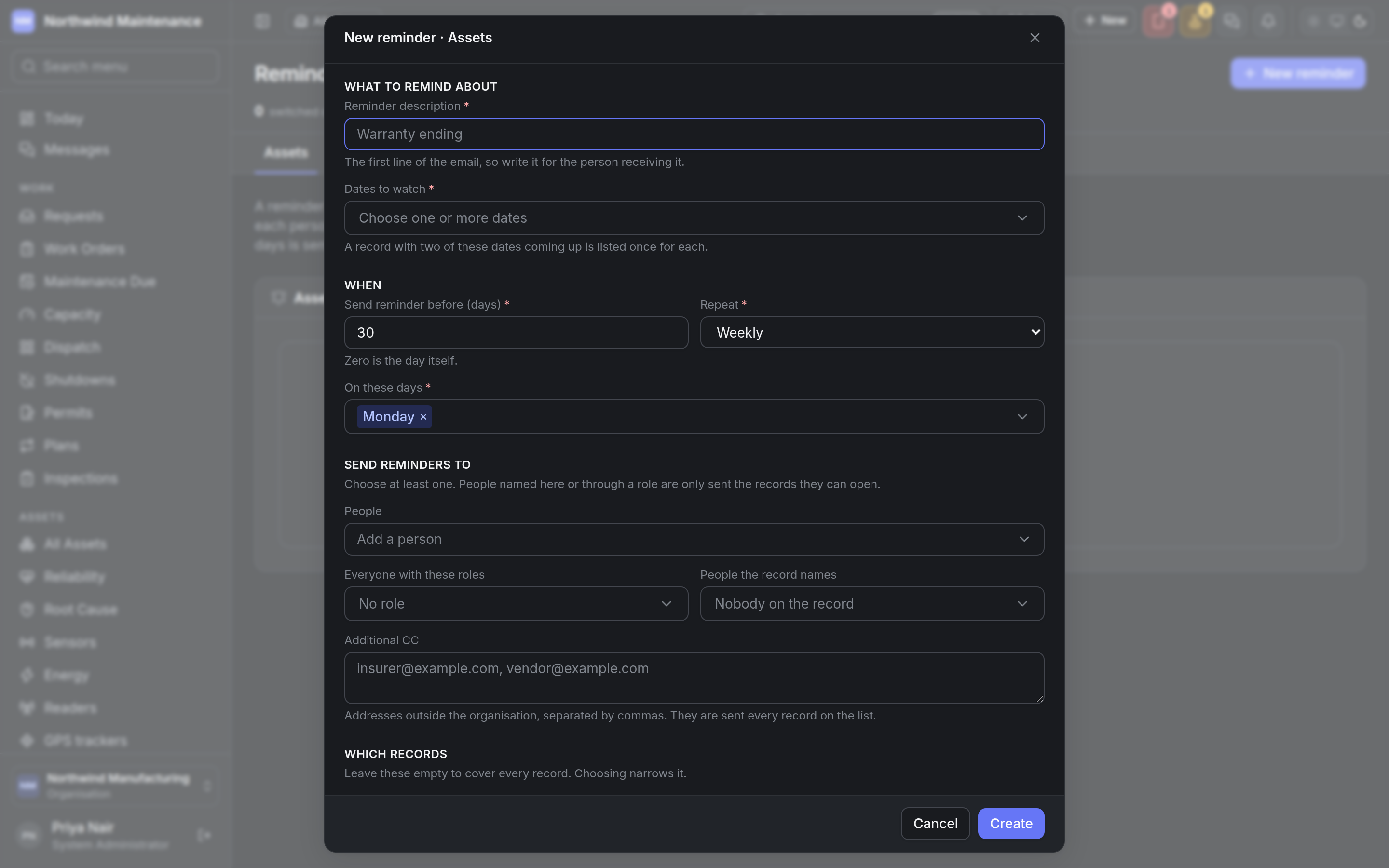1389x868 pixels.
Task: Click the Readers sidebar icon
Action: click(27, 708)
